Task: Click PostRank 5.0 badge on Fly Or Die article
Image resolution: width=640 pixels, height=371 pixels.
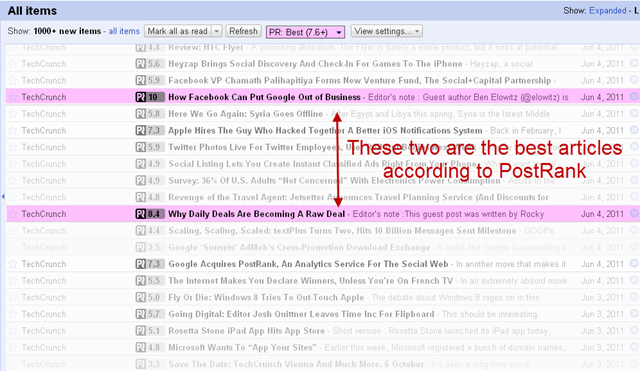Action: coord(150,298)
